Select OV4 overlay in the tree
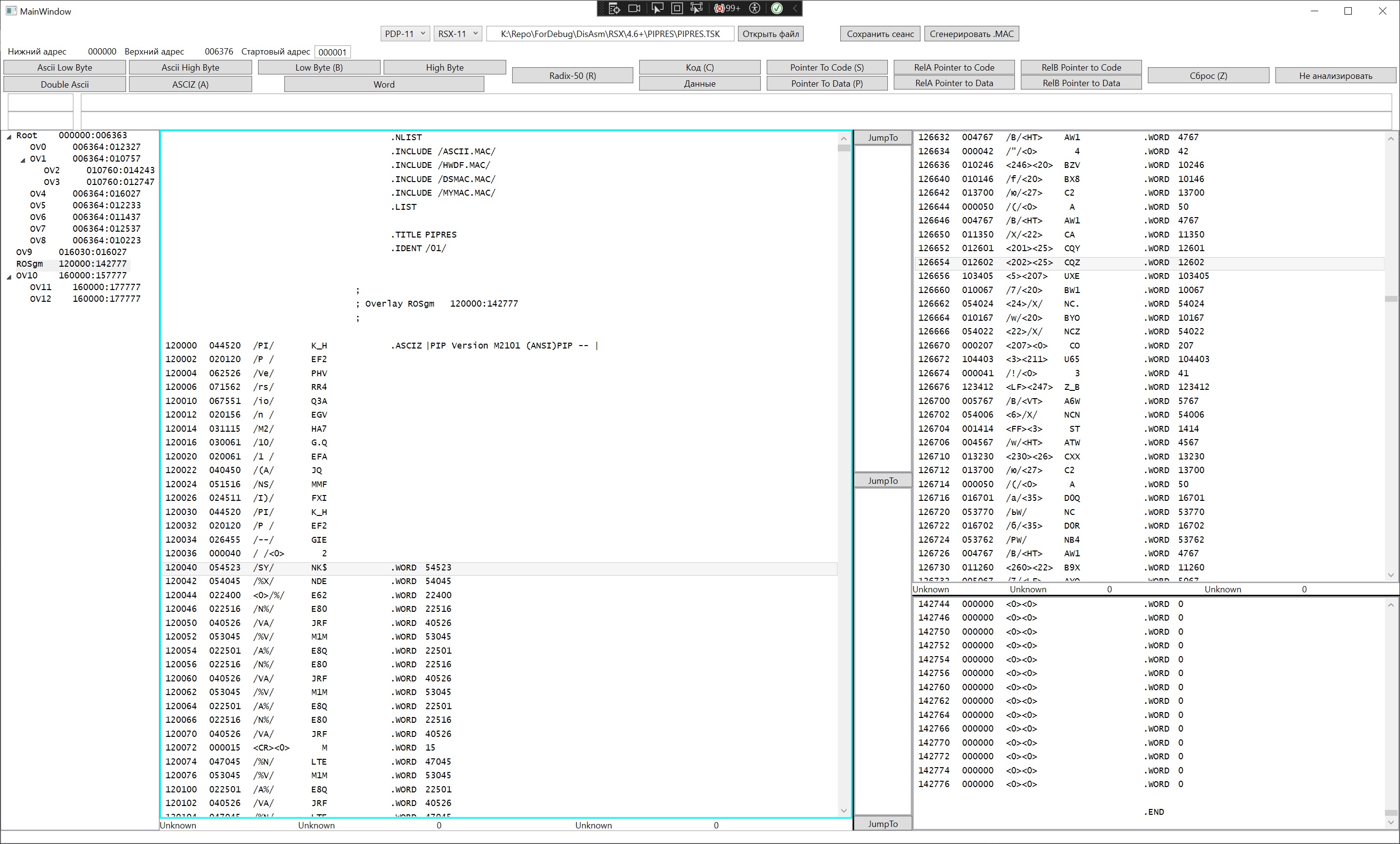This screenshot has width=1400, height=844. (37, 194)
